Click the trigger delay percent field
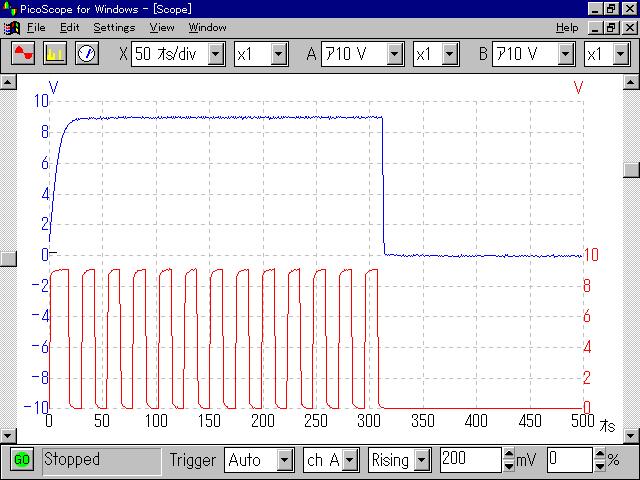The image size is (640, 480). click(570, 460)
